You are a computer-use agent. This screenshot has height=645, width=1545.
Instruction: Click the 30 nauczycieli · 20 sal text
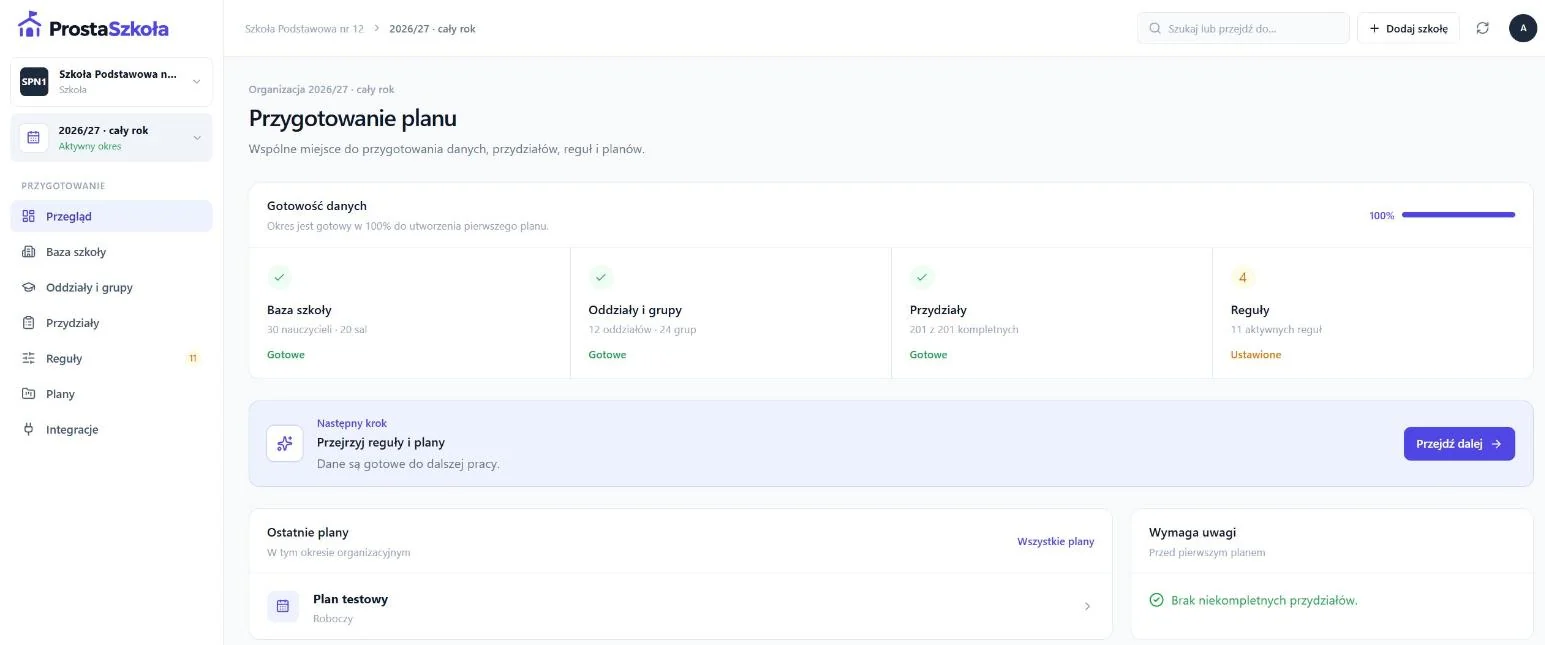tap(317, 330)
